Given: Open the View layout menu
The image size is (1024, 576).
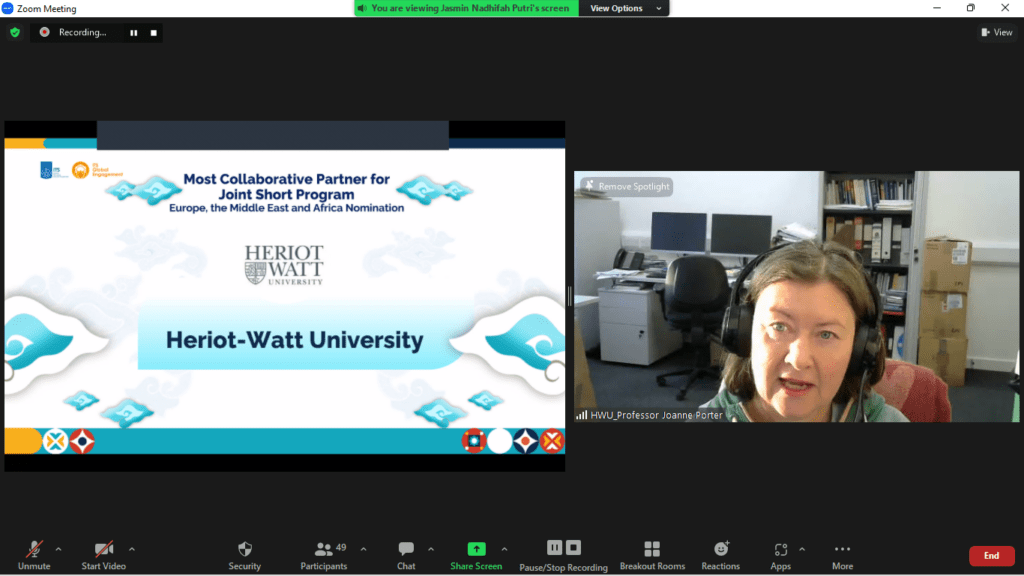Looking at the screenshot, I should (997, 32).
